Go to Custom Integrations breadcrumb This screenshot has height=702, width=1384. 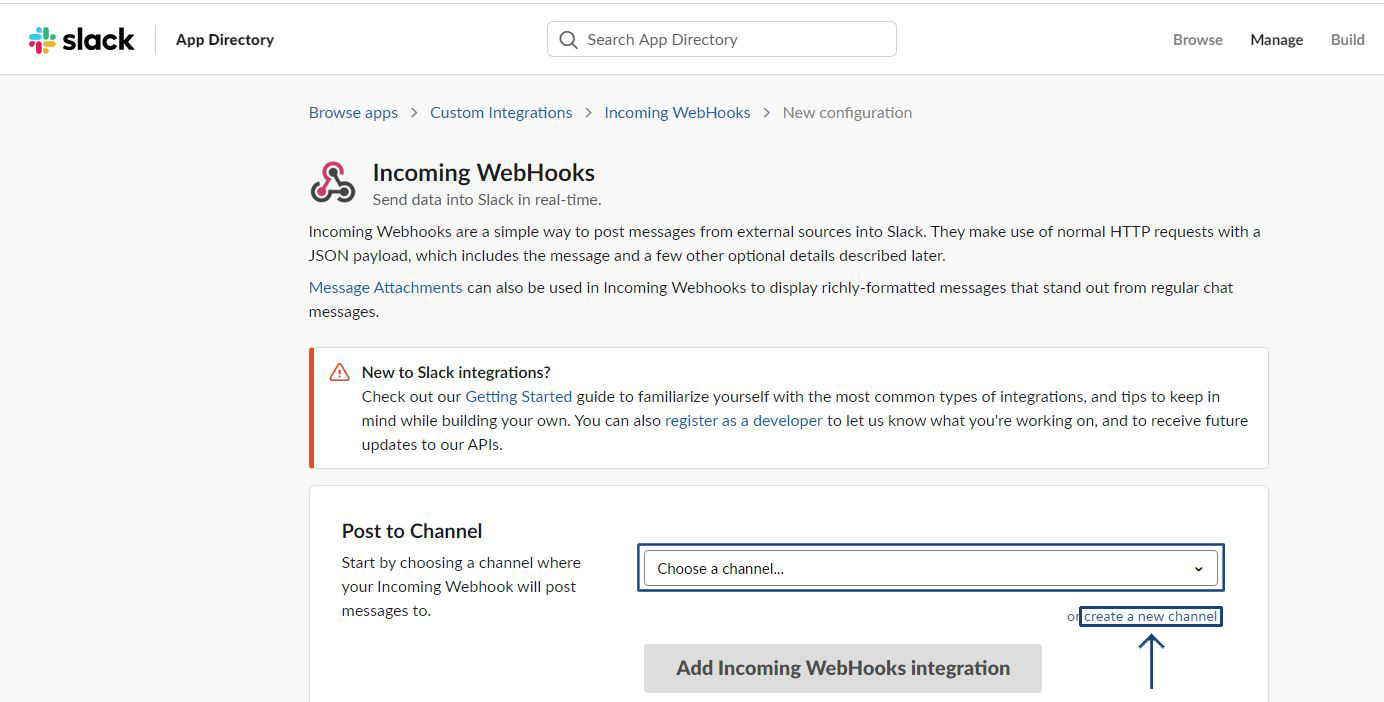tap(501, 113)
